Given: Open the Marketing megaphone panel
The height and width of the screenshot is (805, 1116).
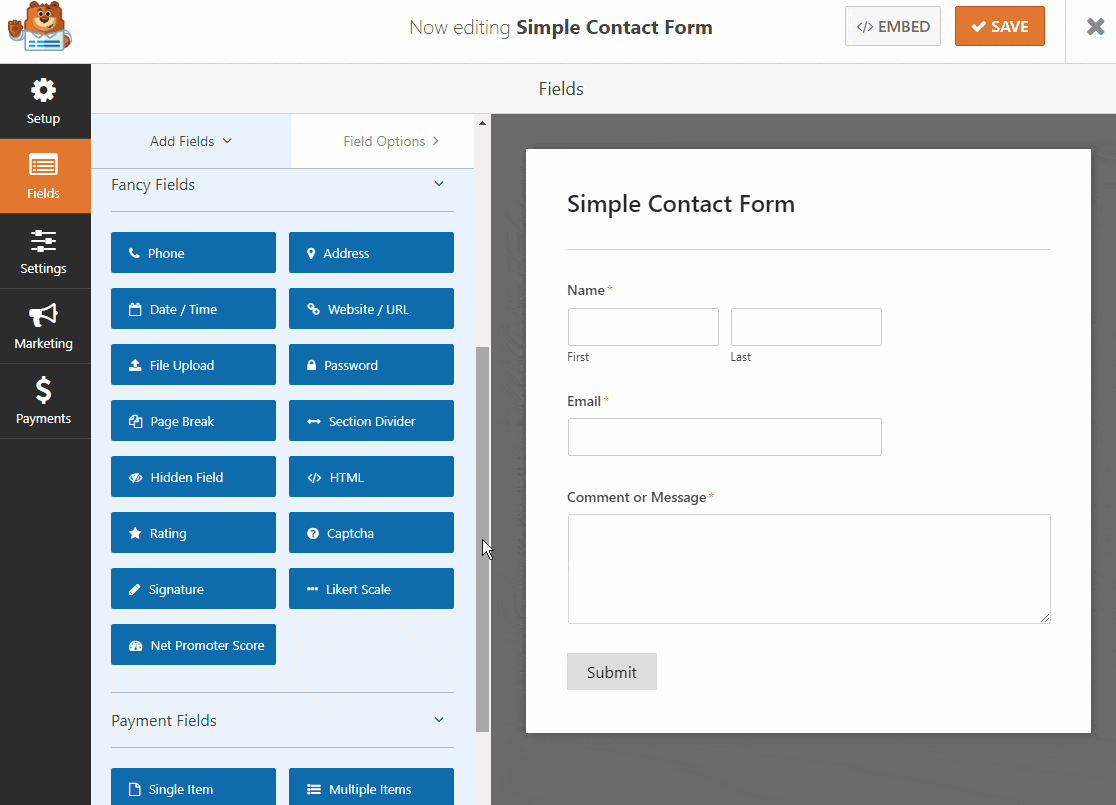Looking at the screenshot, I should click(45, 326).
